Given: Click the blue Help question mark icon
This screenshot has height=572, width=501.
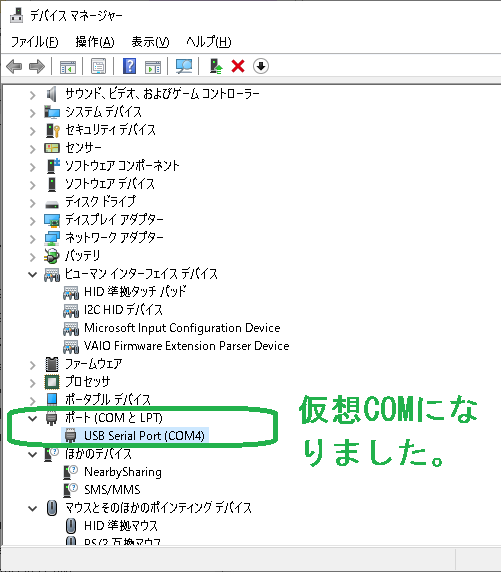Looking at the screenshot, I should click(x=129, y=66).
